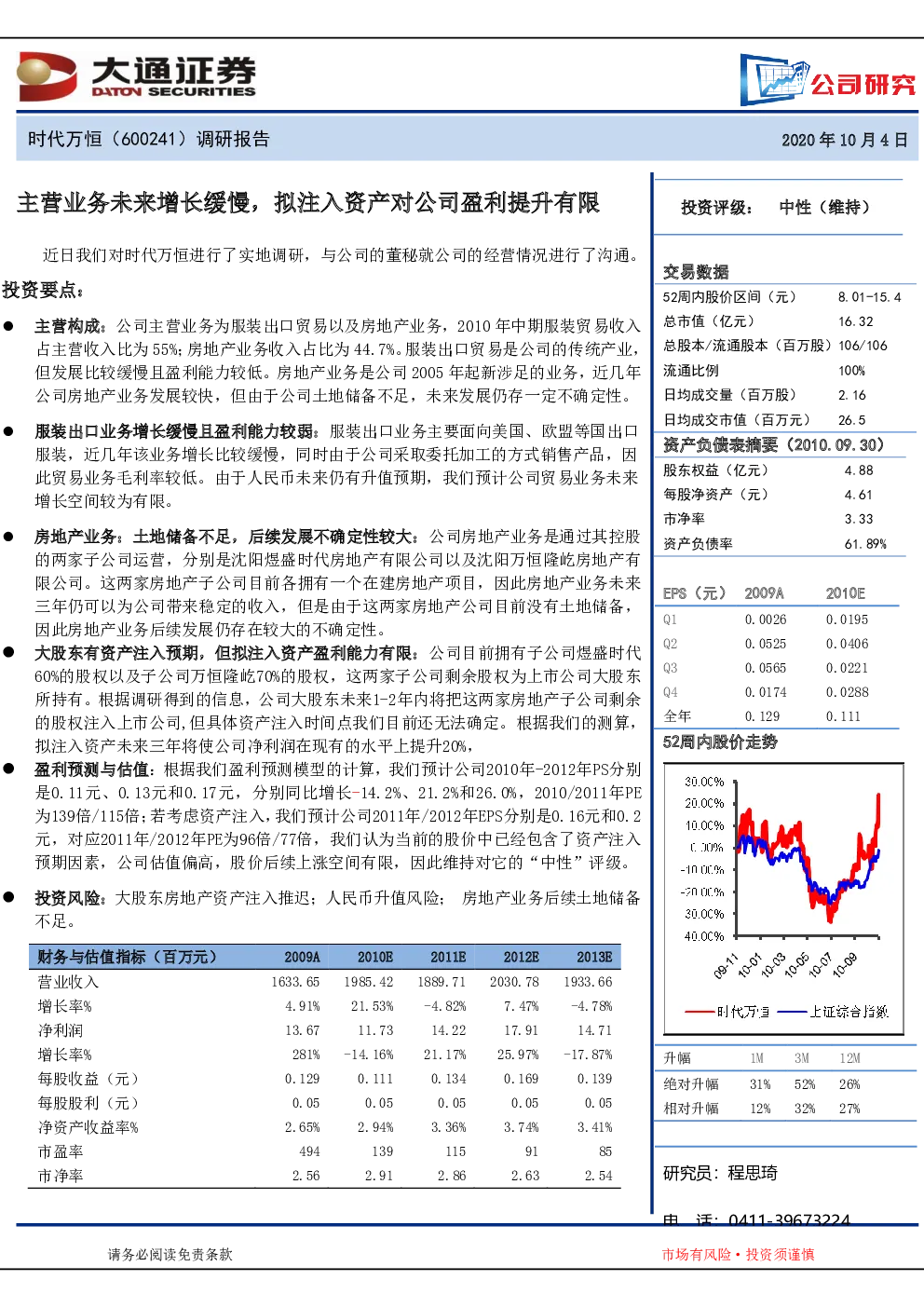
Task: Select 股东权益 value 4.88
Action: pyautogui.click(x=859, y=470)
